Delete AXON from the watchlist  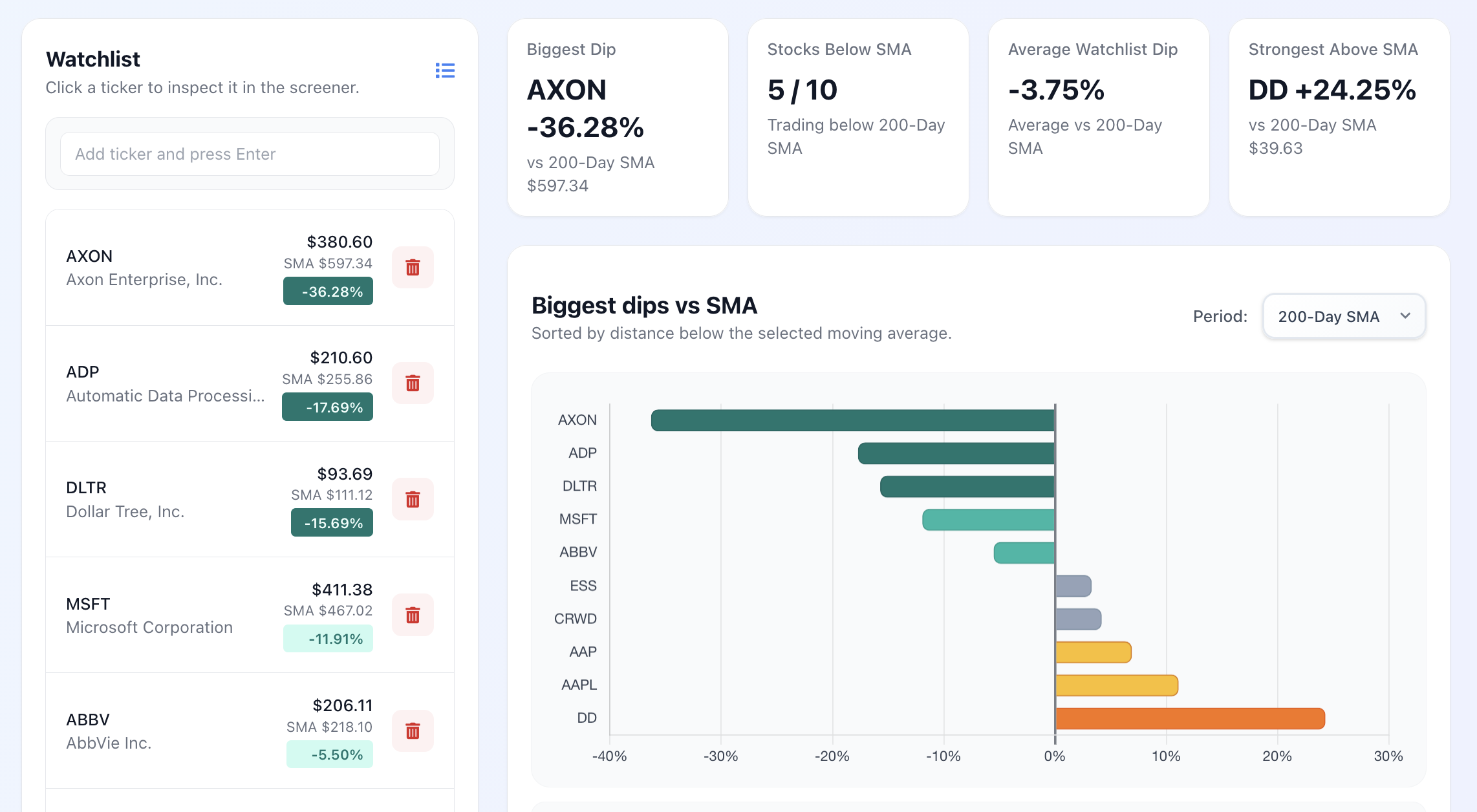click(x=413, y=267)
